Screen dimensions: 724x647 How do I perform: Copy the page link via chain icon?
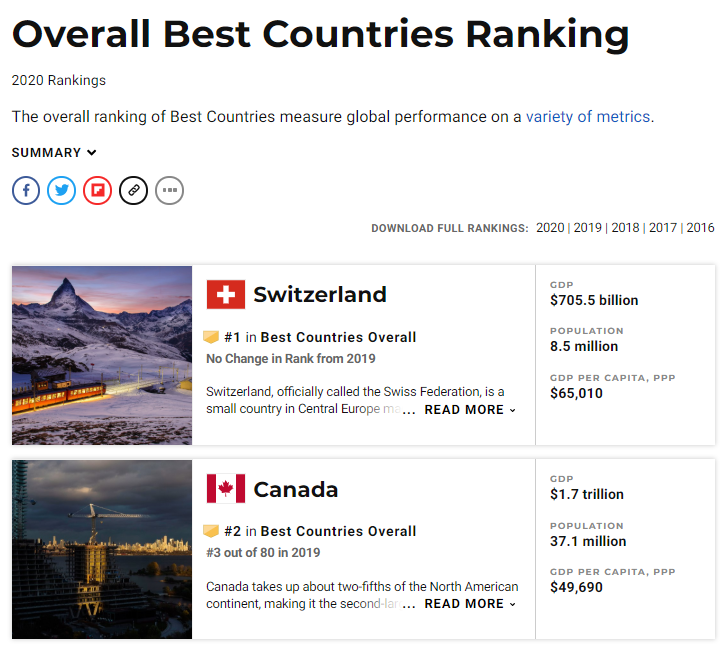(x=133, y=190)
